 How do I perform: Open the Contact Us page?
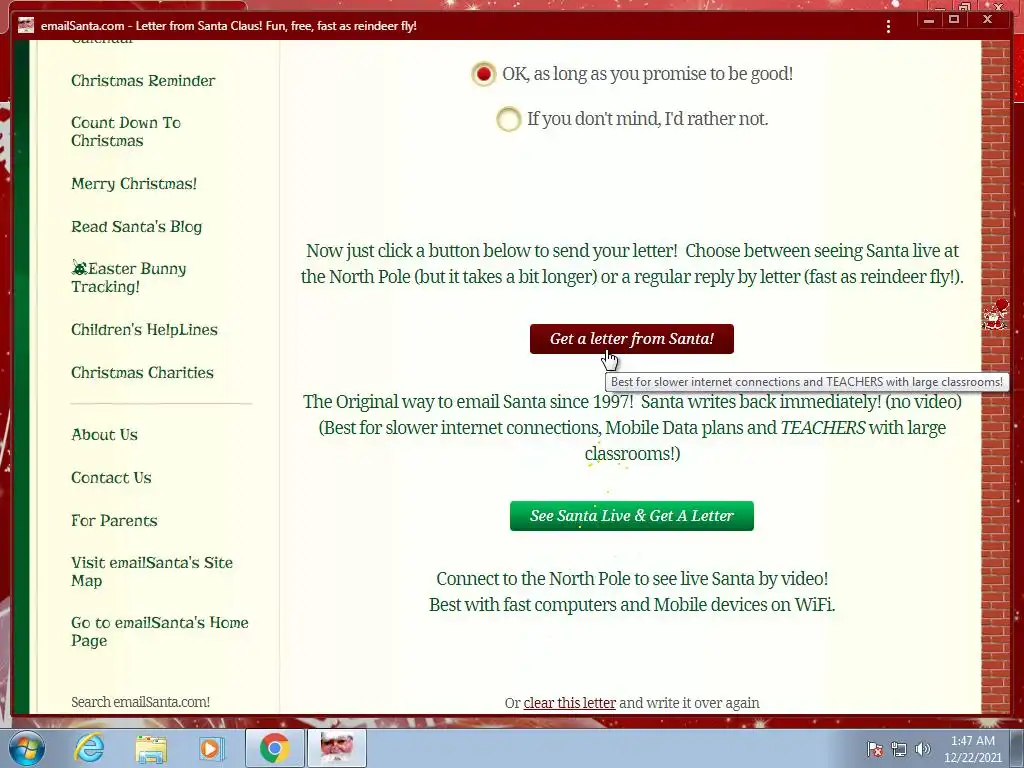[111, 478]
